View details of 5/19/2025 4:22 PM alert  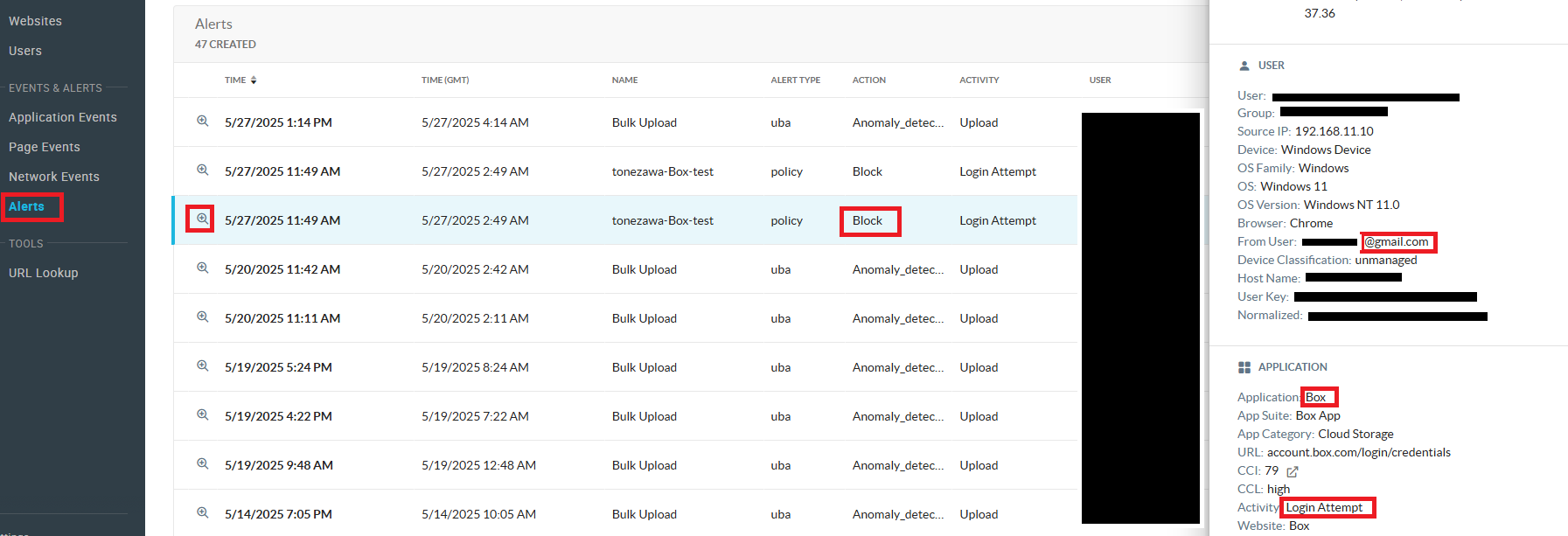(202, 415)
